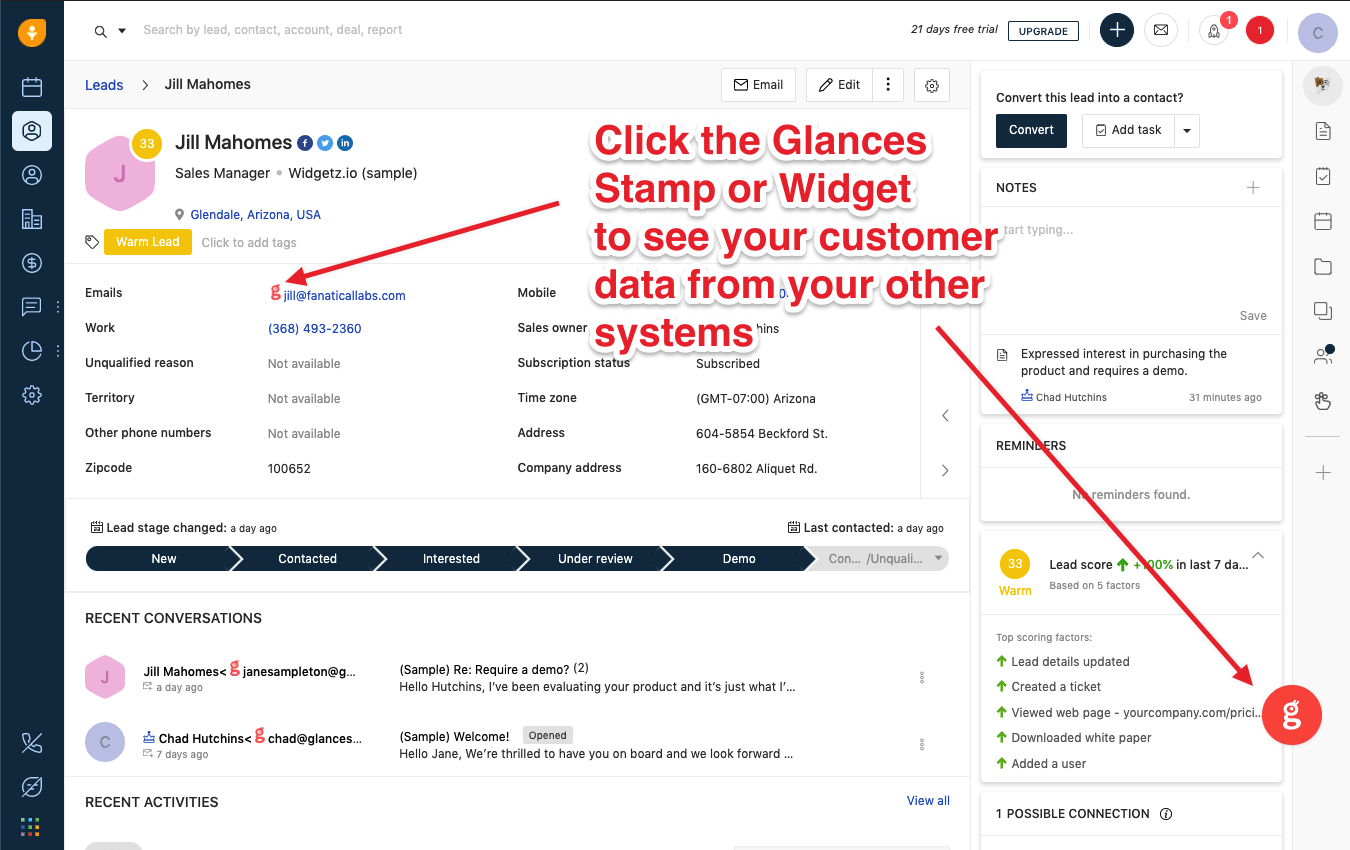Image resolution: width=1350 pixels, height=850 pixels.
Task: Open the Conversations chat icon in left sidebar
Action: click(x=32, y=307)
